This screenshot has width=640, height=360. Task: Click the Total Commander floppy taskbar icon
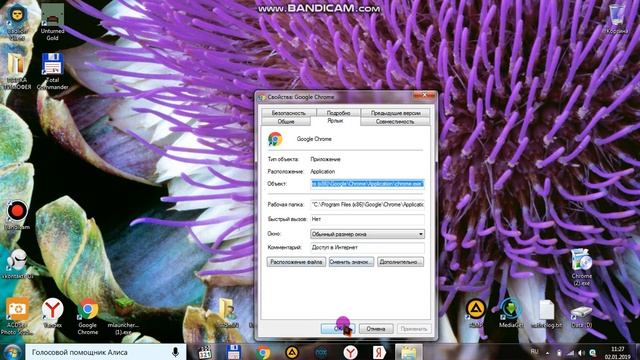(233, 352)
